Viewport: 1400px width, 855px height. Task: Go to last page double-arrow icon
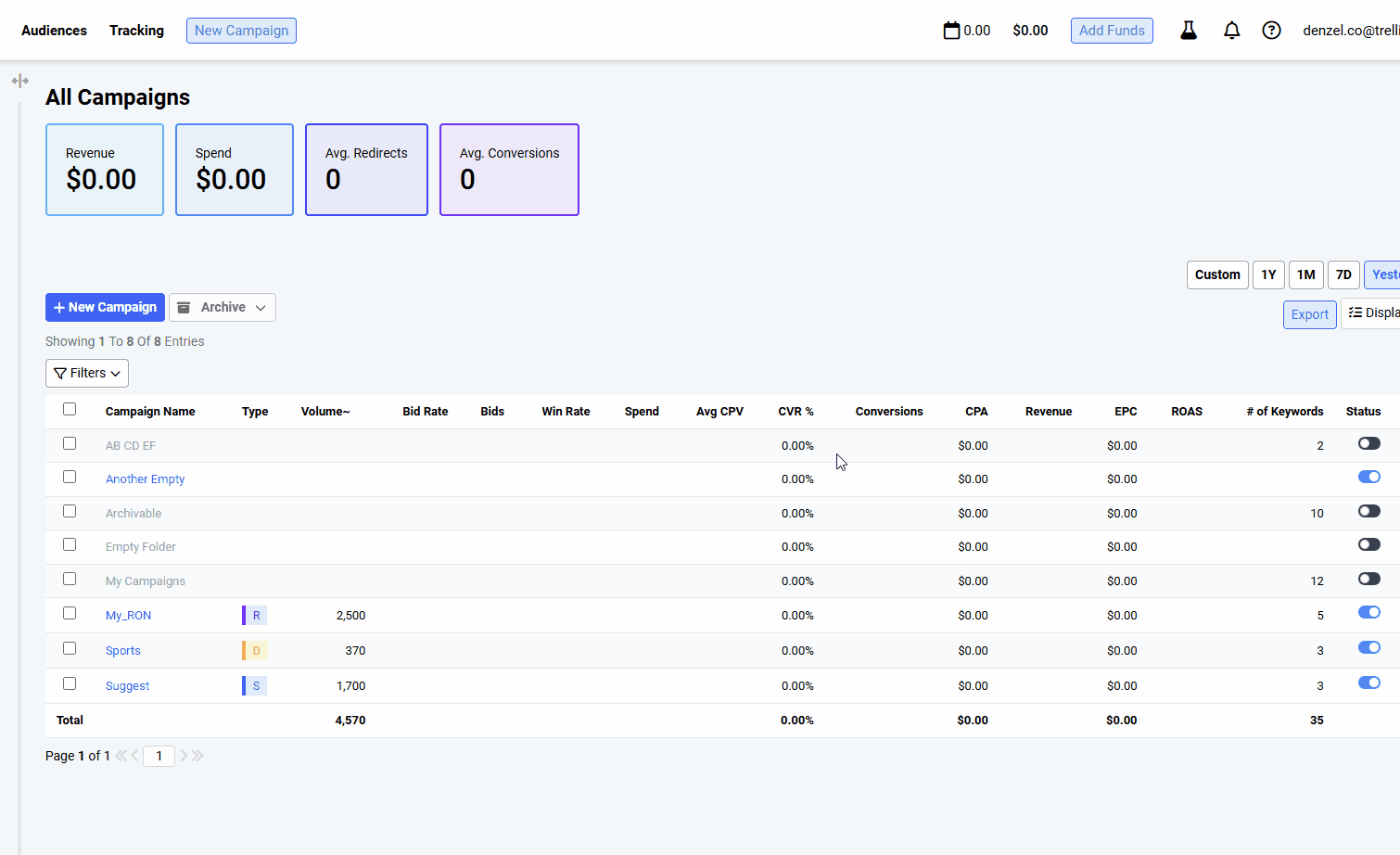point(197,756)
